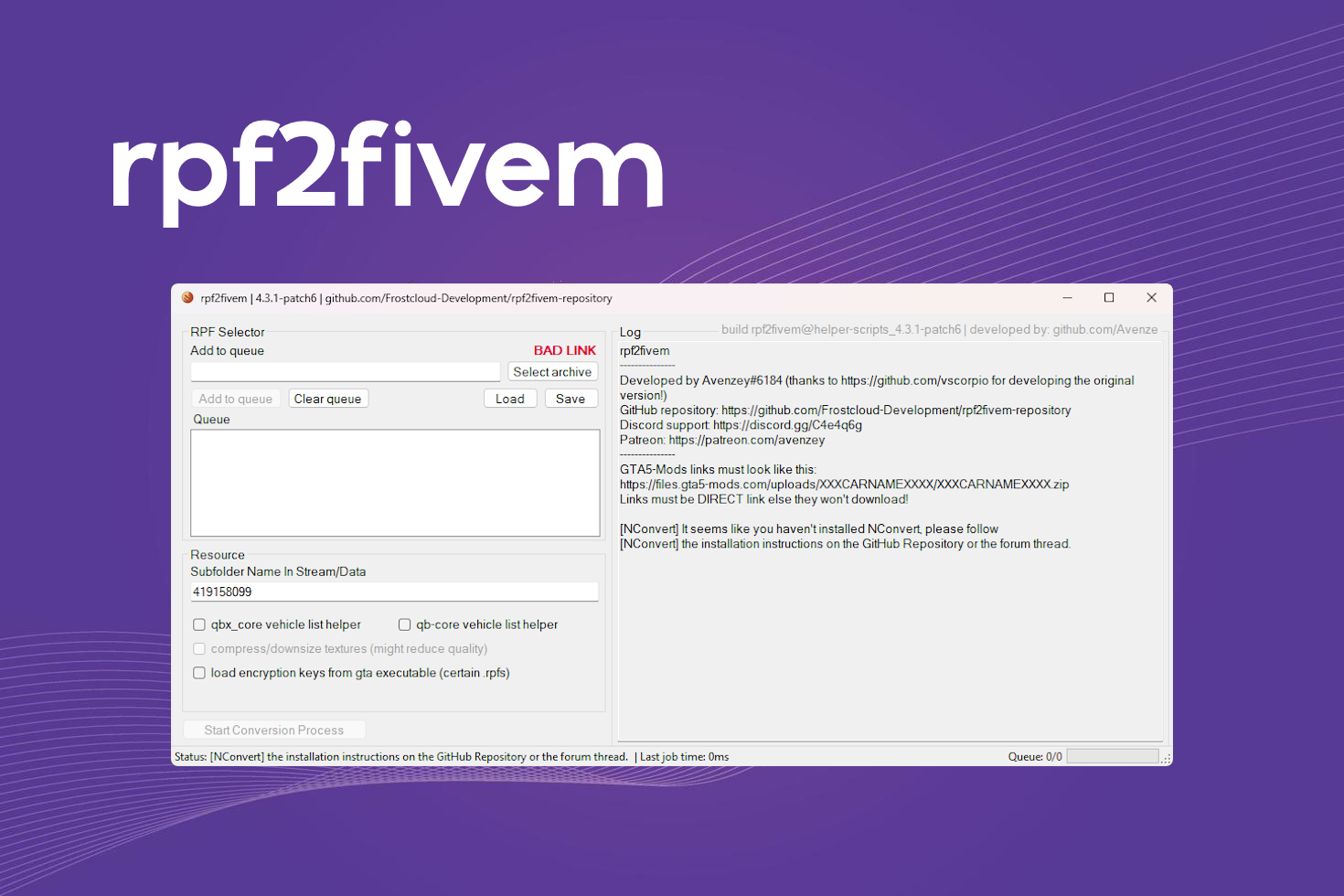
Task: Click the rpf2fivem icon in the title bar
Action: point(187,297)
